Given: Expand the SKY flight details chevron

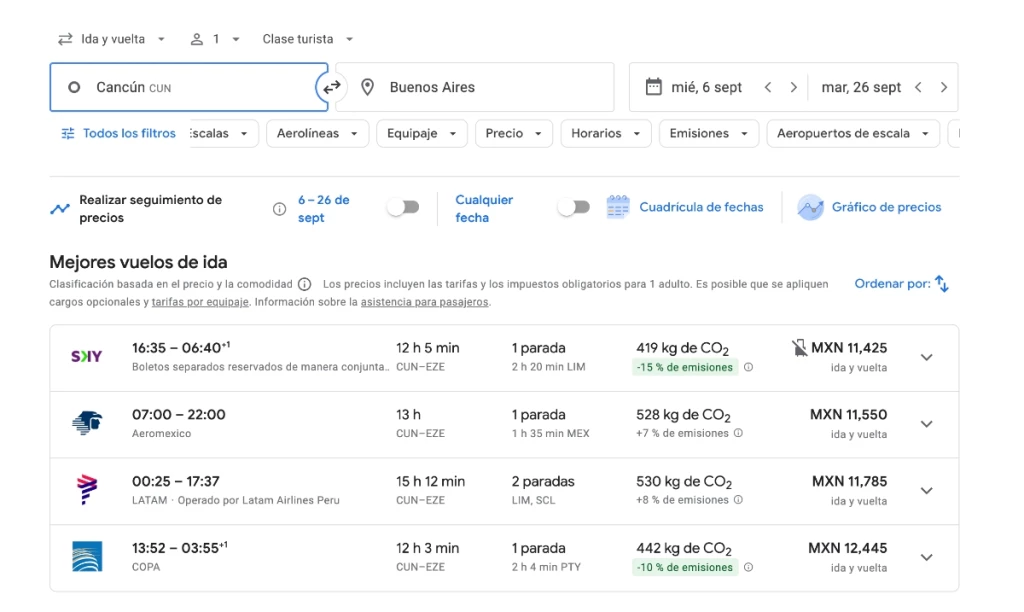Looking at the screenshot, I should [926, 357].
